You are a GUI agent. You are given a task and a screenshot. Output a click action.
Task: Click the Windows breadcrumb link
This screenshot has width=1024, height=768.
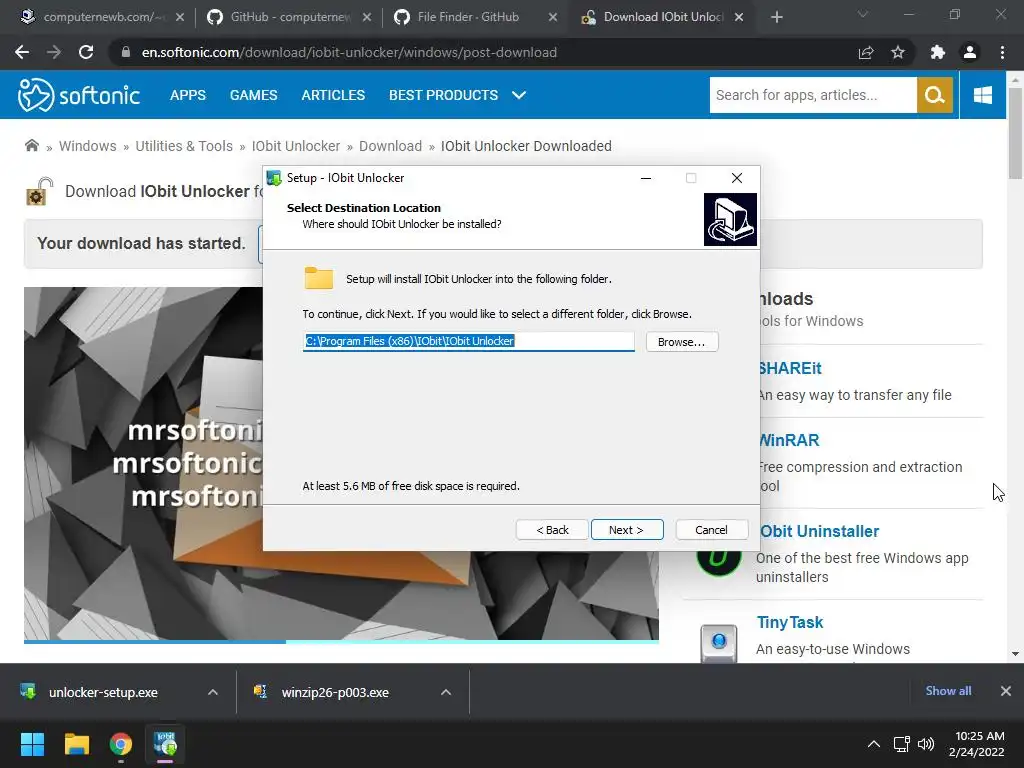point(88,146)
